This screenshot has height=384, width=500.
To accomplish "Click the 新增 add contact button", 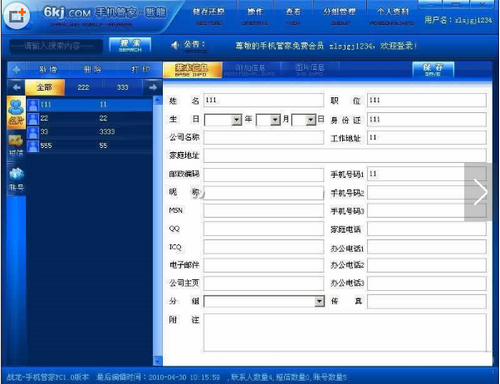I will click(x=48, y=70).
